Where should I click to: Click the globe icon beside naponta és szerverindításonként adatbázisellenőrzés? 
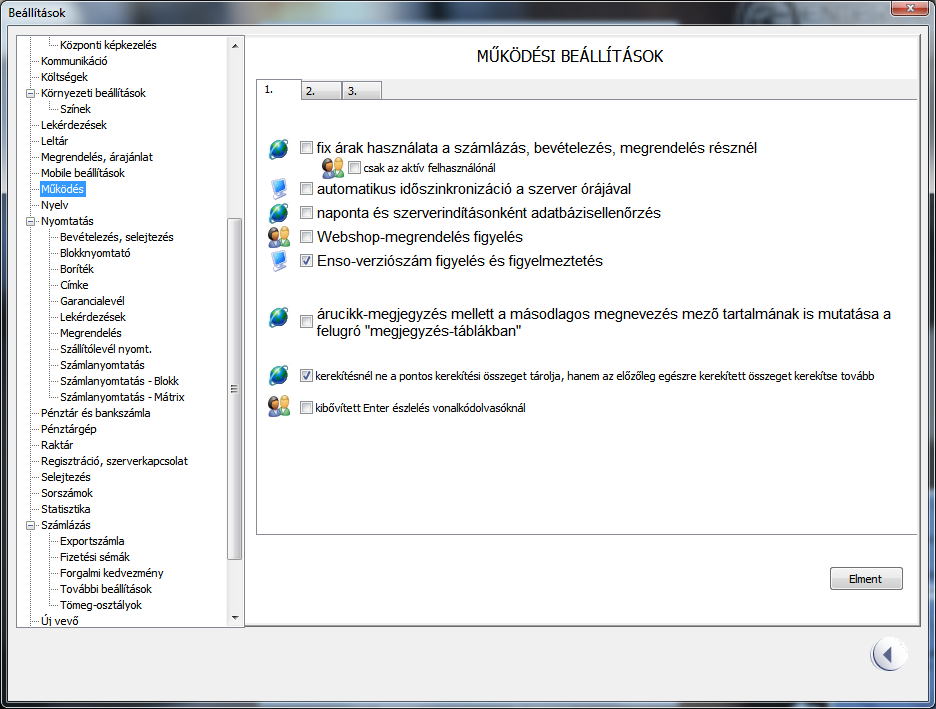click(279, 213)
